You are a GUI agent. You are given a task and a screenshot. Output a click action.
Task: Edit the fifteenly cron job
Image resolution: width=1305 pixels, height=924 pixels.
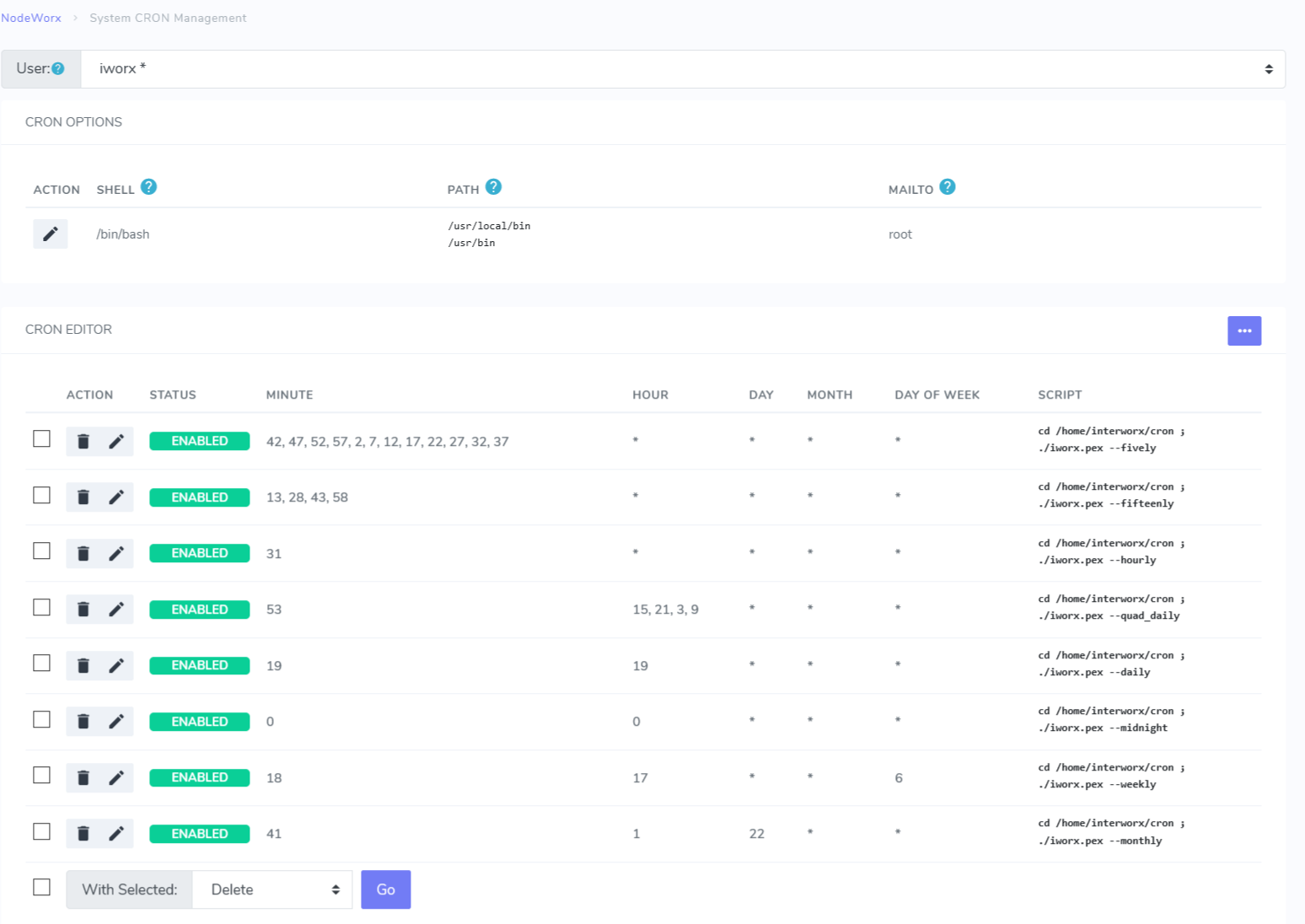pos(117,497)
